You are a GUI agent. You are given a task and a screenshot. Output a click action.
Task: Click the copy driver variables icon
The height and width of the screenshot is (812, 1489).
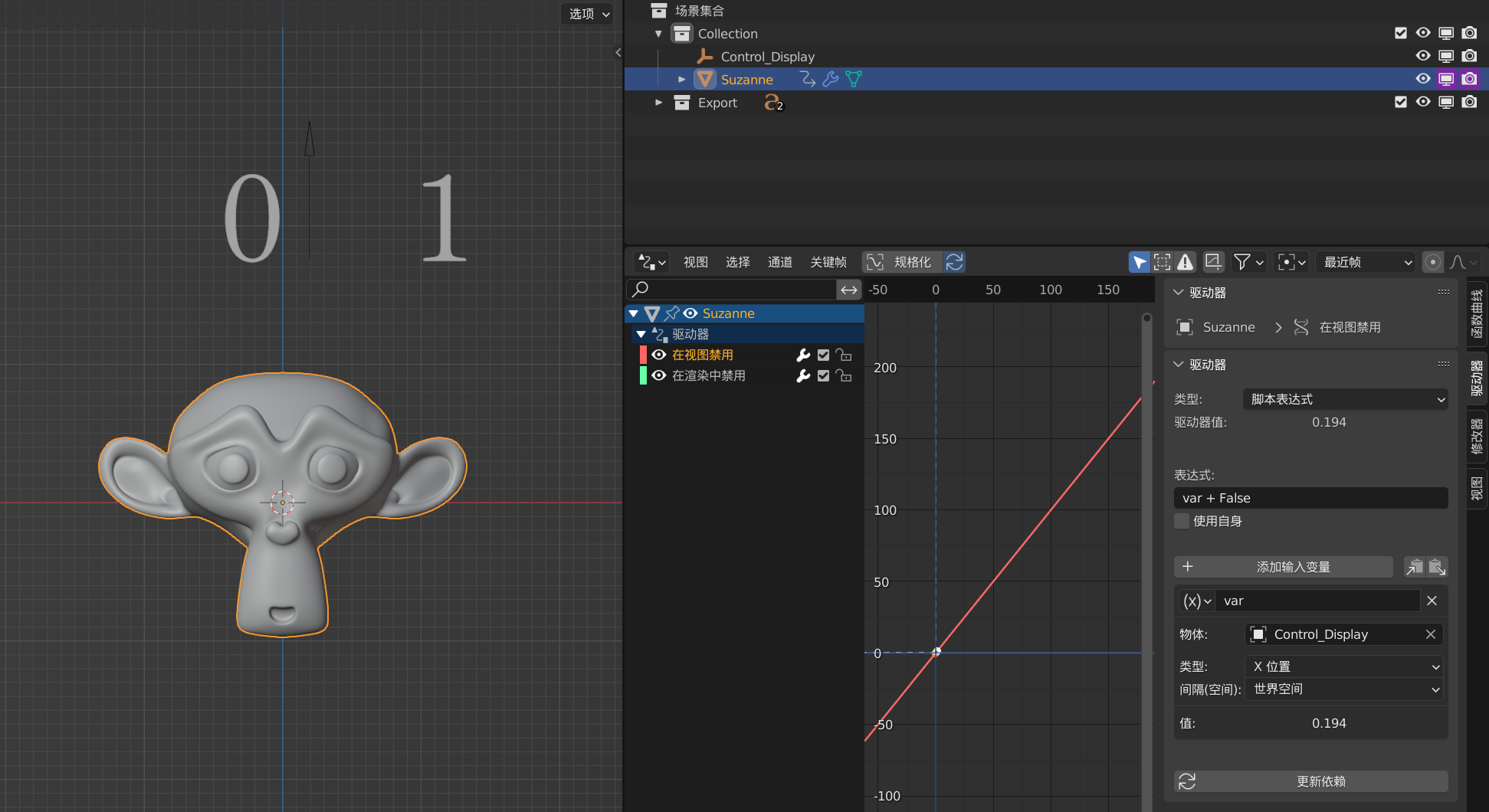(1414, 567)
